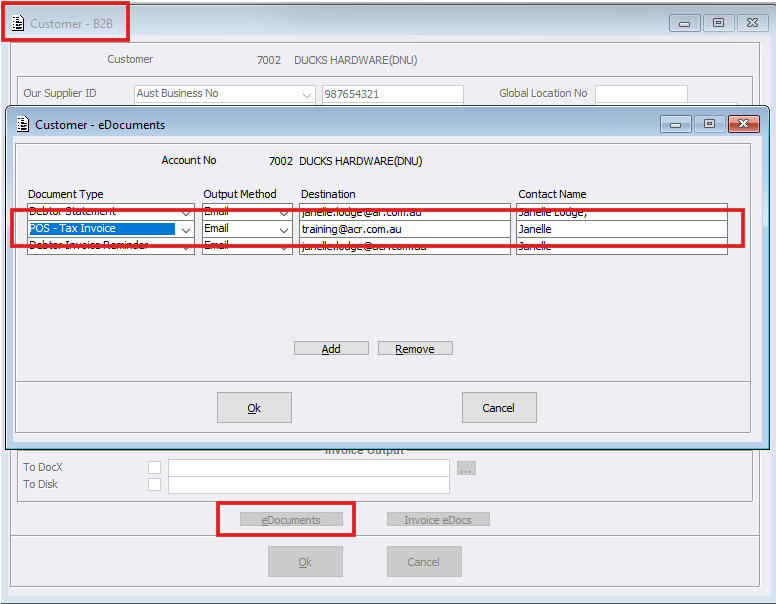The width and height of the screenshot is (776, 604).
Task: Click the Debtor Statement destination email field
Action: (404, 212)
